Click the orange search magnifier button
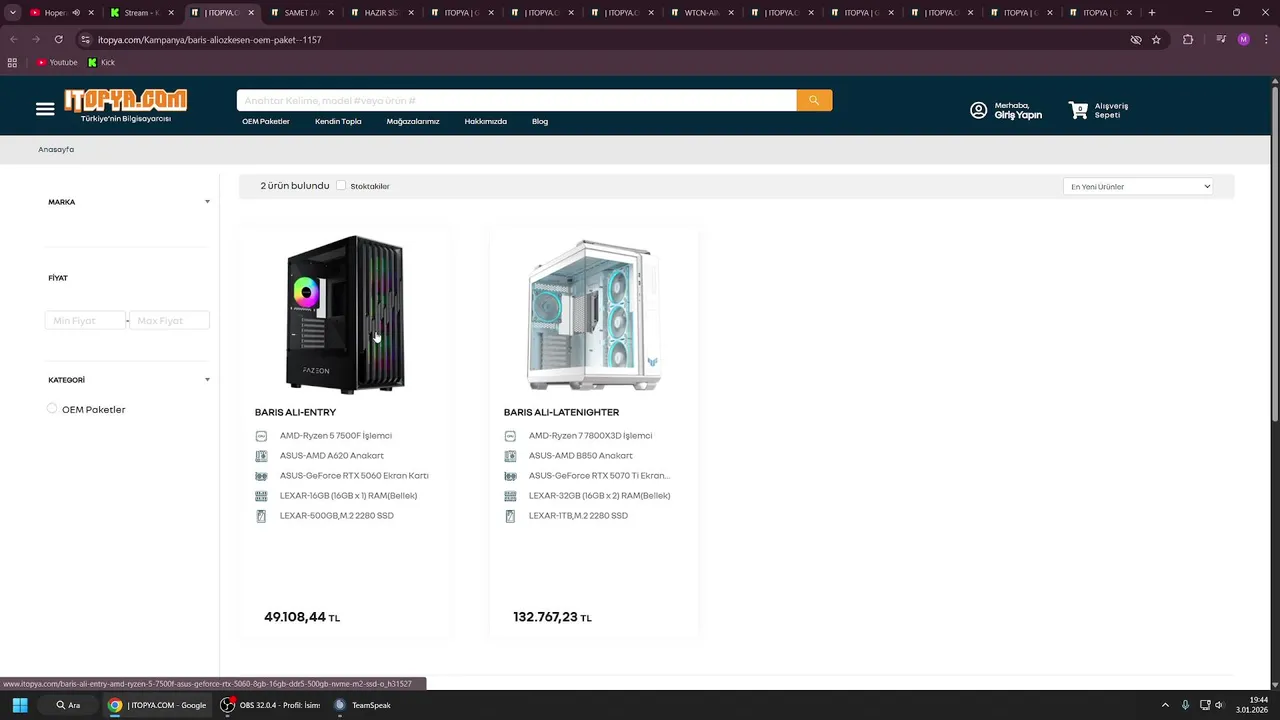This screenshot has height=720, width=1280. [814, 100]
